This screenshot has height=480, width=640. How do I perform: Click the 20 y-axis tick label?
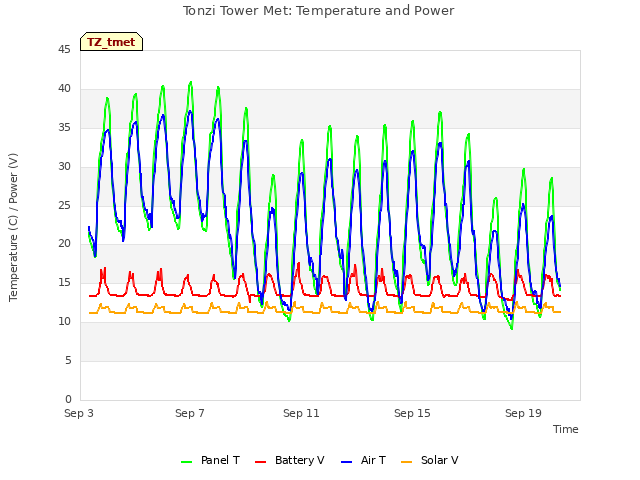tap(64, 243)
